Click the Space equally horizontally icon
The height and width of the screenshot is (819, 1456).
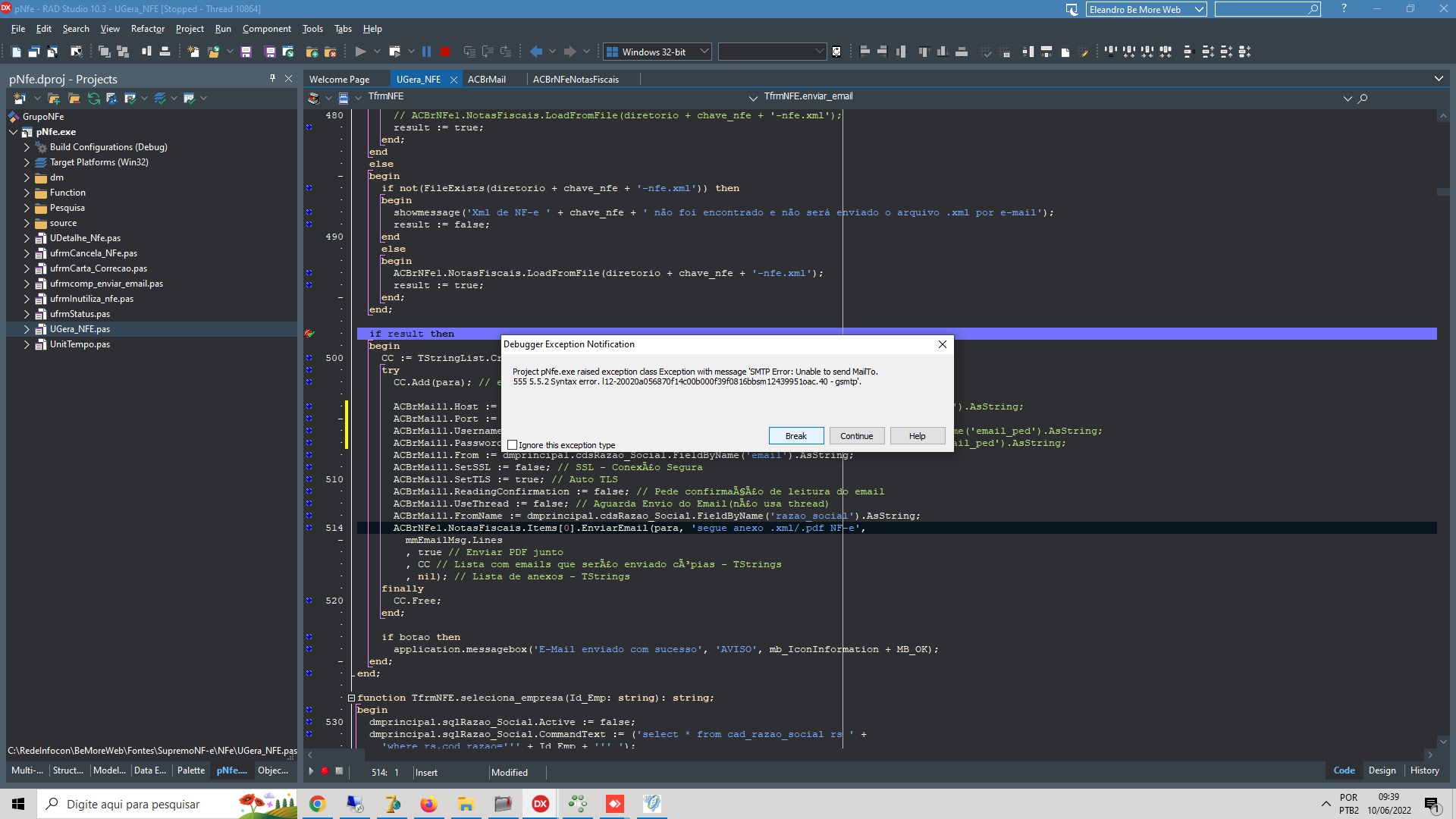pyautogui.click(x=1111, y=52)
